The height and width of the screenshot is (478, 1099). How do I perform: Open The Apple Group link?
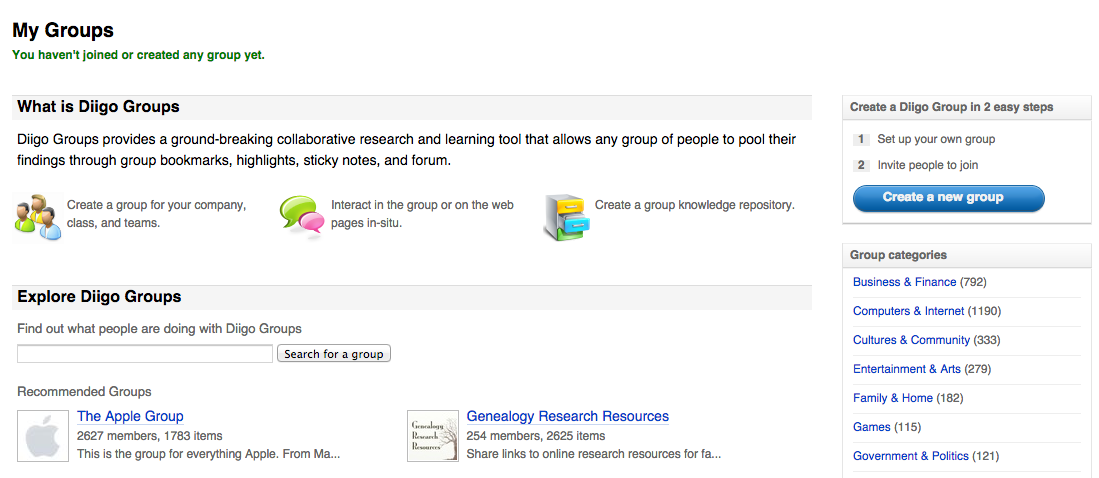[x=130, y=416]
